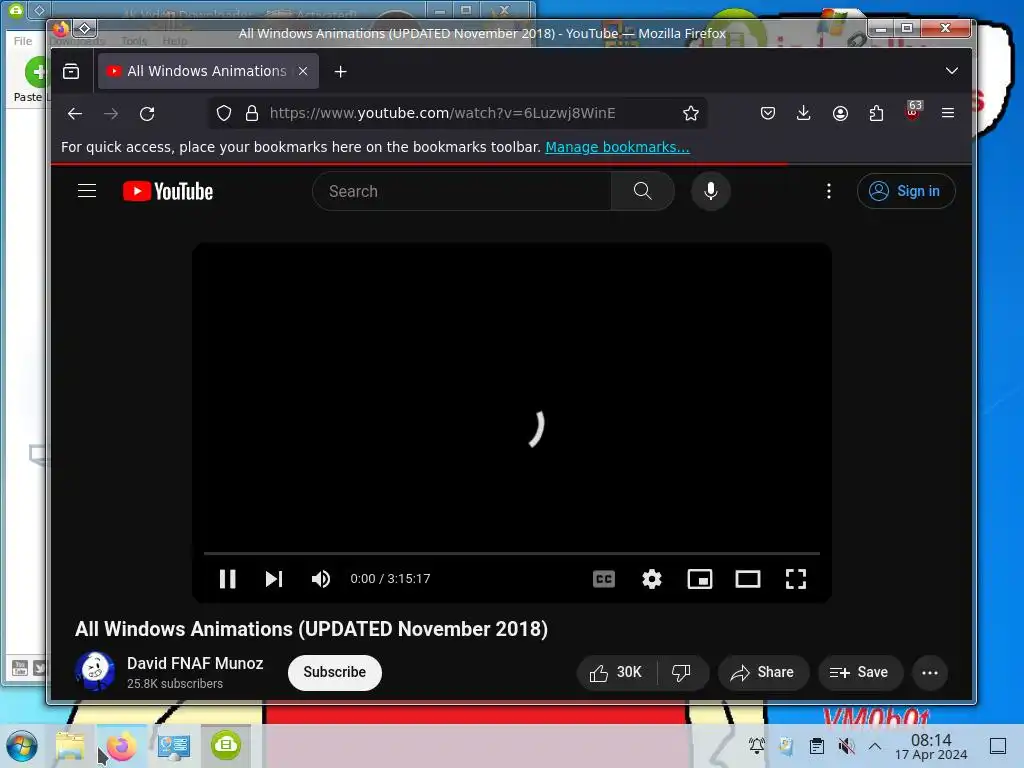Reload the current YouTube page
The image size is (1024, 768).
coord(148,114)
